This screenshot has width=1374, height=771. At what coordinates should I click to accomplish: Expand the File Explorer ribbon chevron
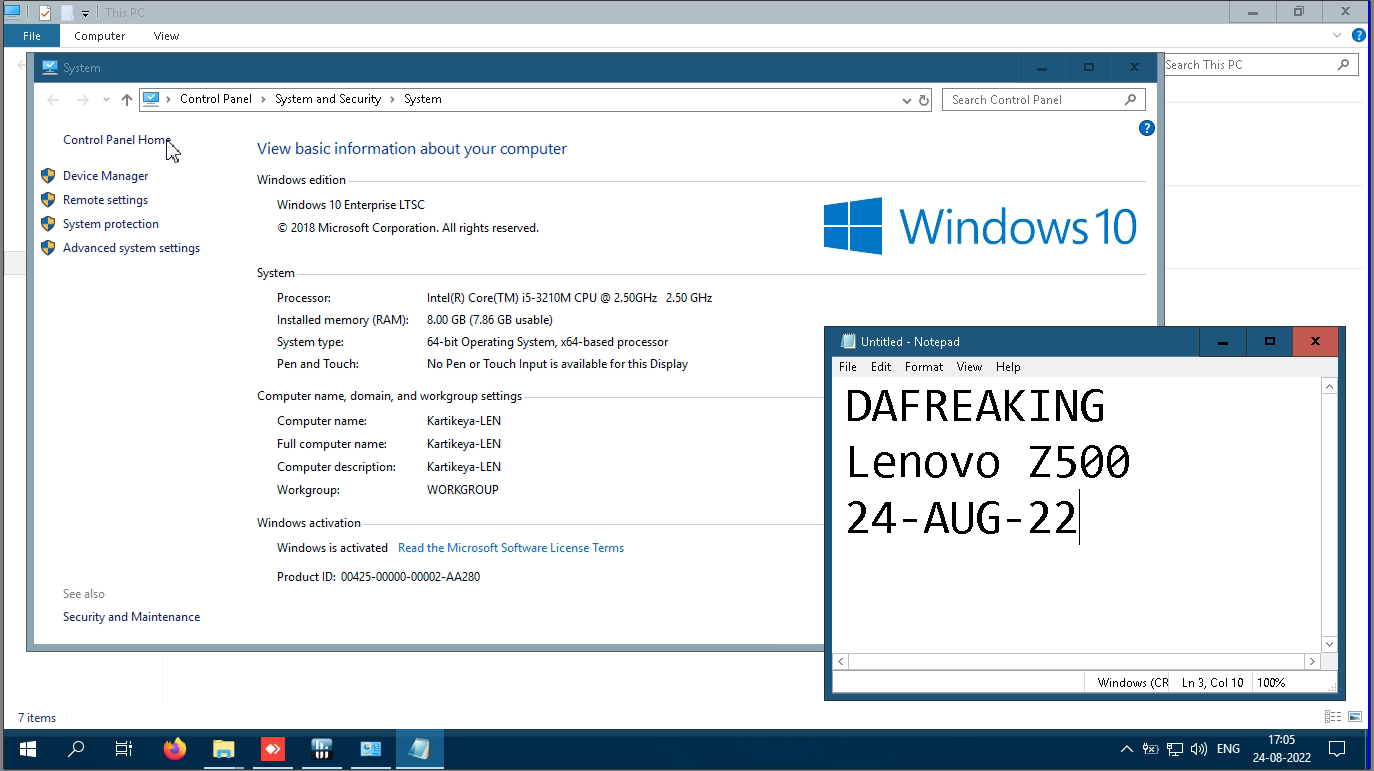(1337, 35)
